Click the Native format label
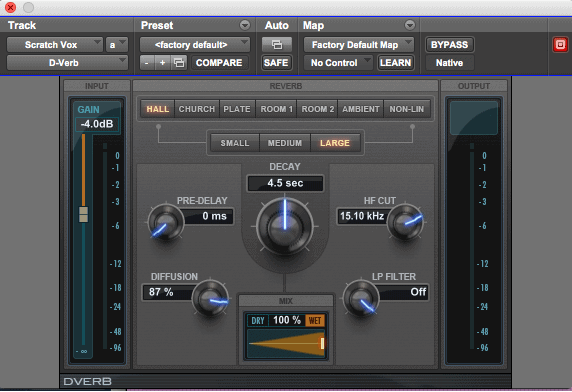The height and width of the screenshot is (392, 572). [449, 63]
